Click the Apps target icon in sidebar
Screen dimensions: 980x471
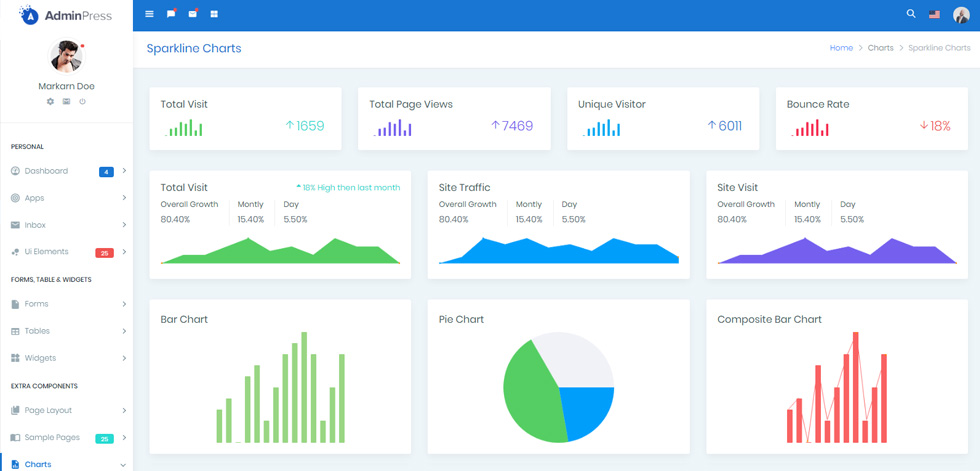pos(16,198)
